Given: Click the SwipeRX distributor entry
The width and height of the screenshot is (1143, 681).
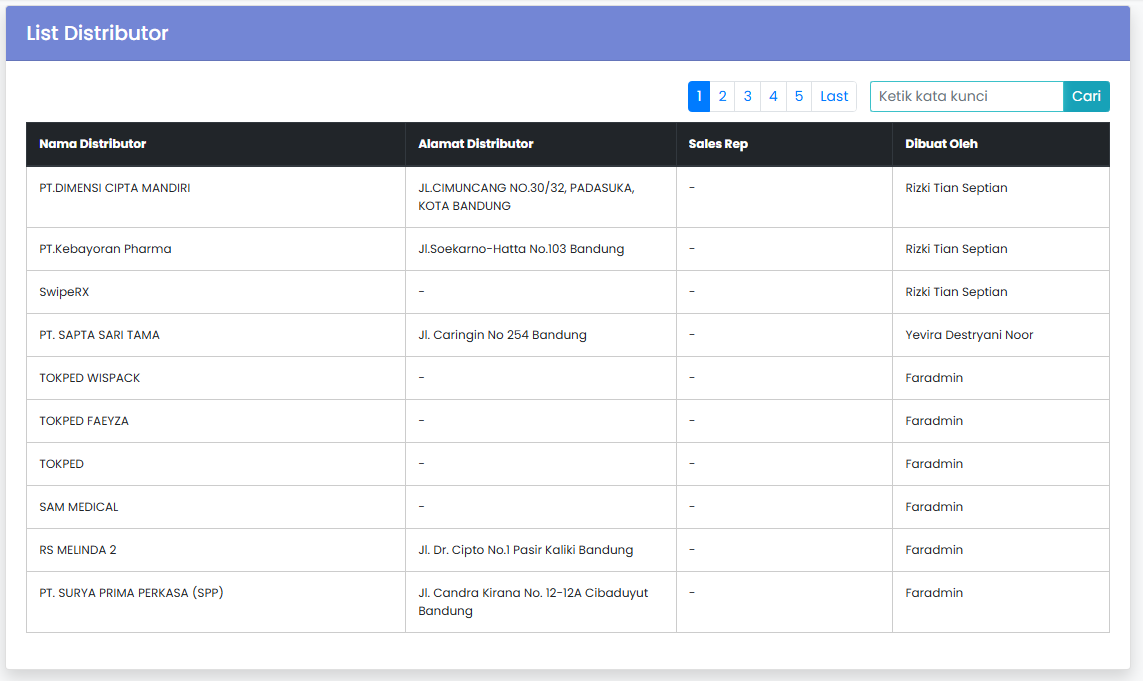Looking at the screenshot, I should tap(64, 292).
